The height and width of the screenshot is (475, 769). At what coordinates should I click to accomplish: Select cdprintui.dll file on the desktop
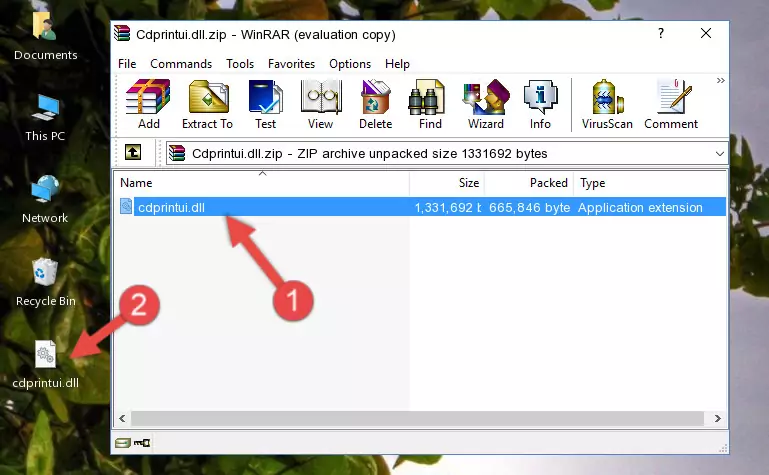pyautogui.click(x=45, y=365)
